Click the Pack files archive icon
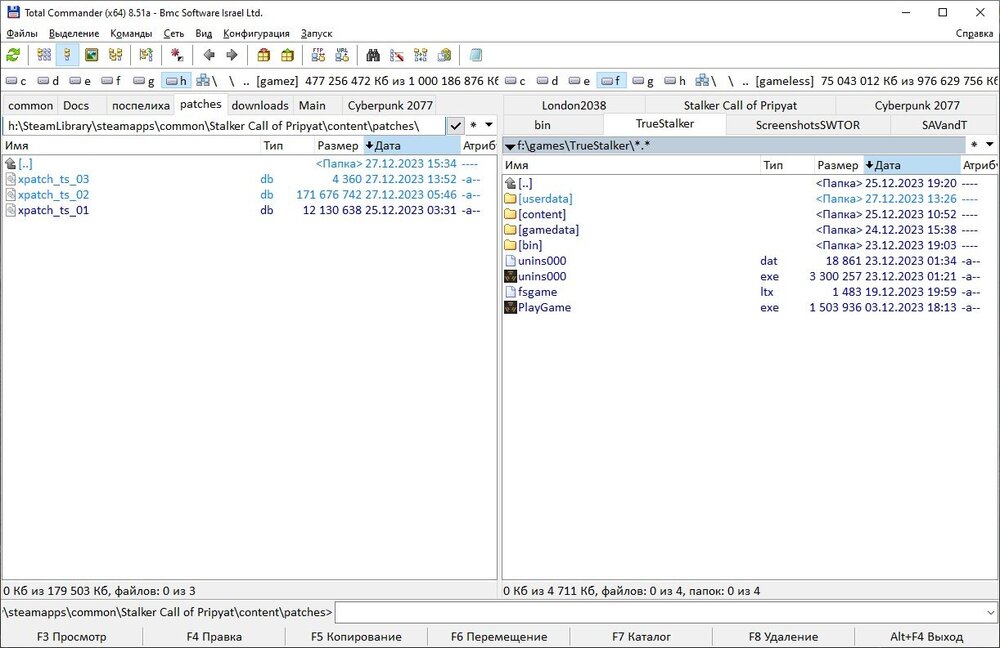 (x=264, y=55)
